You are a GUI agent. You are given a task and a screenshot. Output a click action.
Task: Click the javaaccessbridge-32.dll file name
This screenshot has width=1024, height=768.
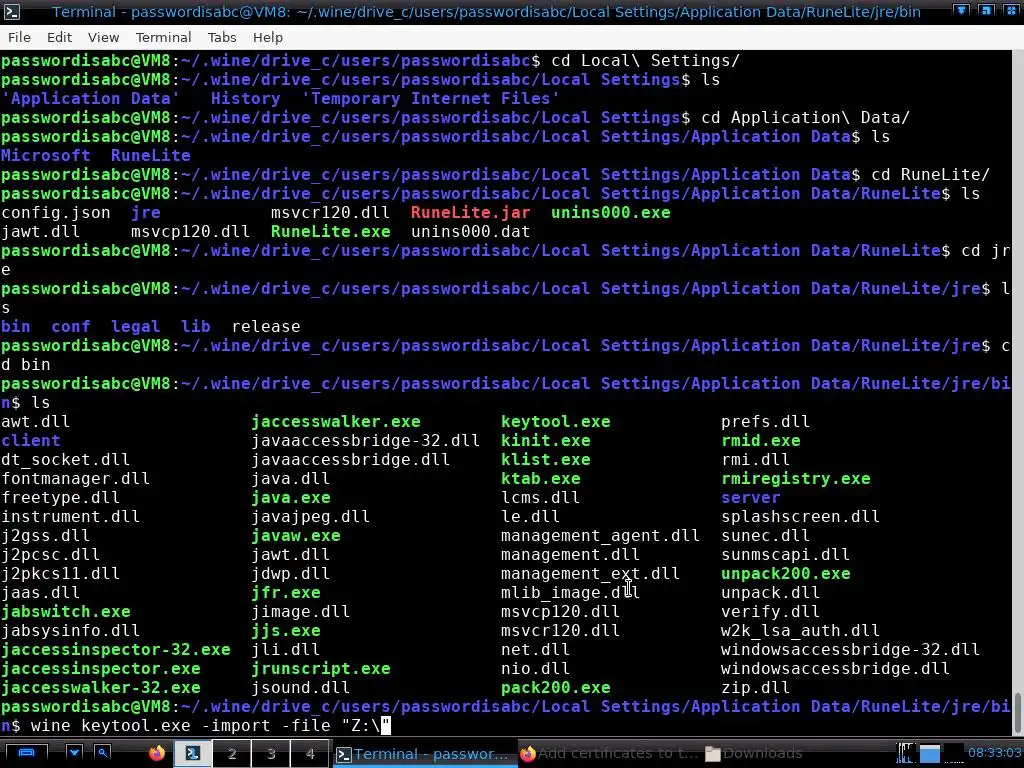coord(366,441)
